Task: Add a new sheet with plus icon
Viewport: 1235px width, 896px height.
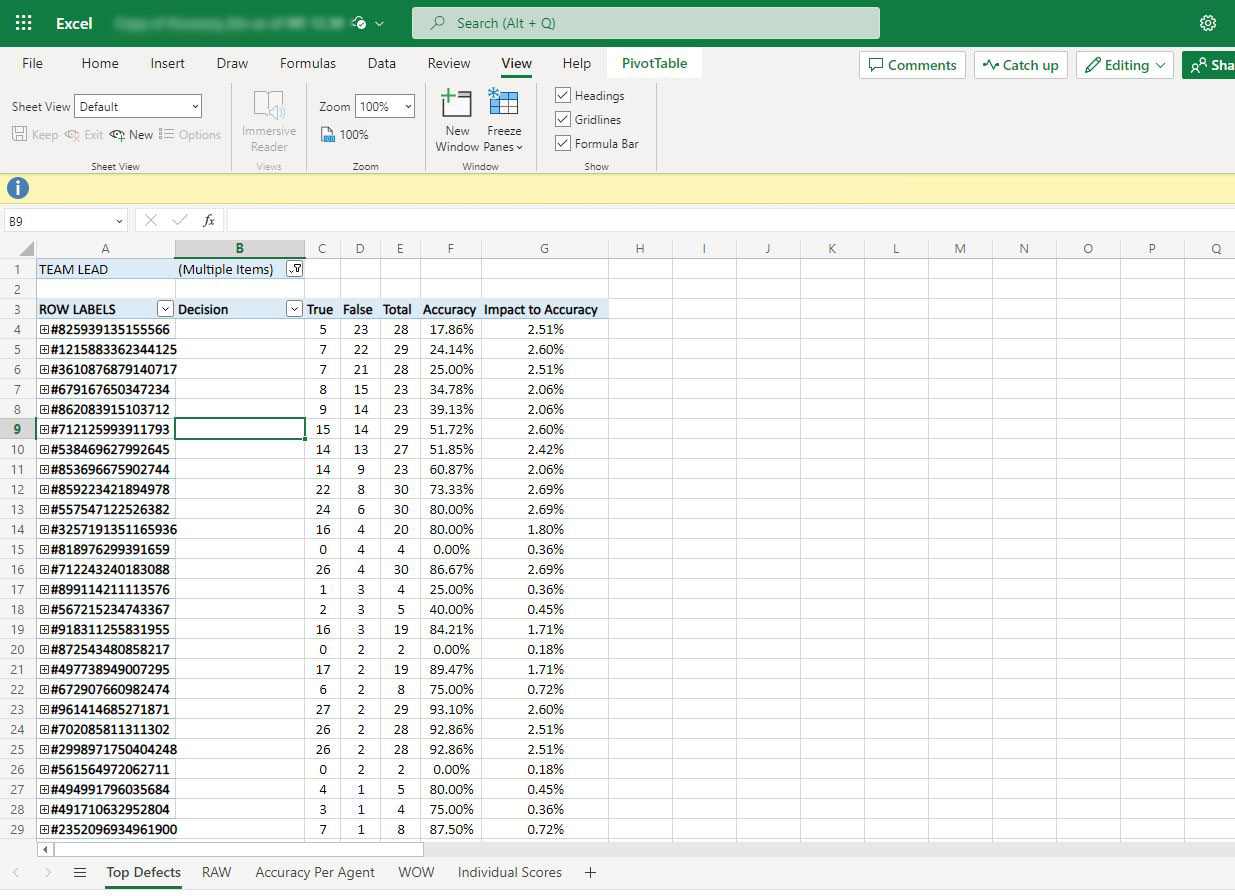Action: click(x=590, y=873)
